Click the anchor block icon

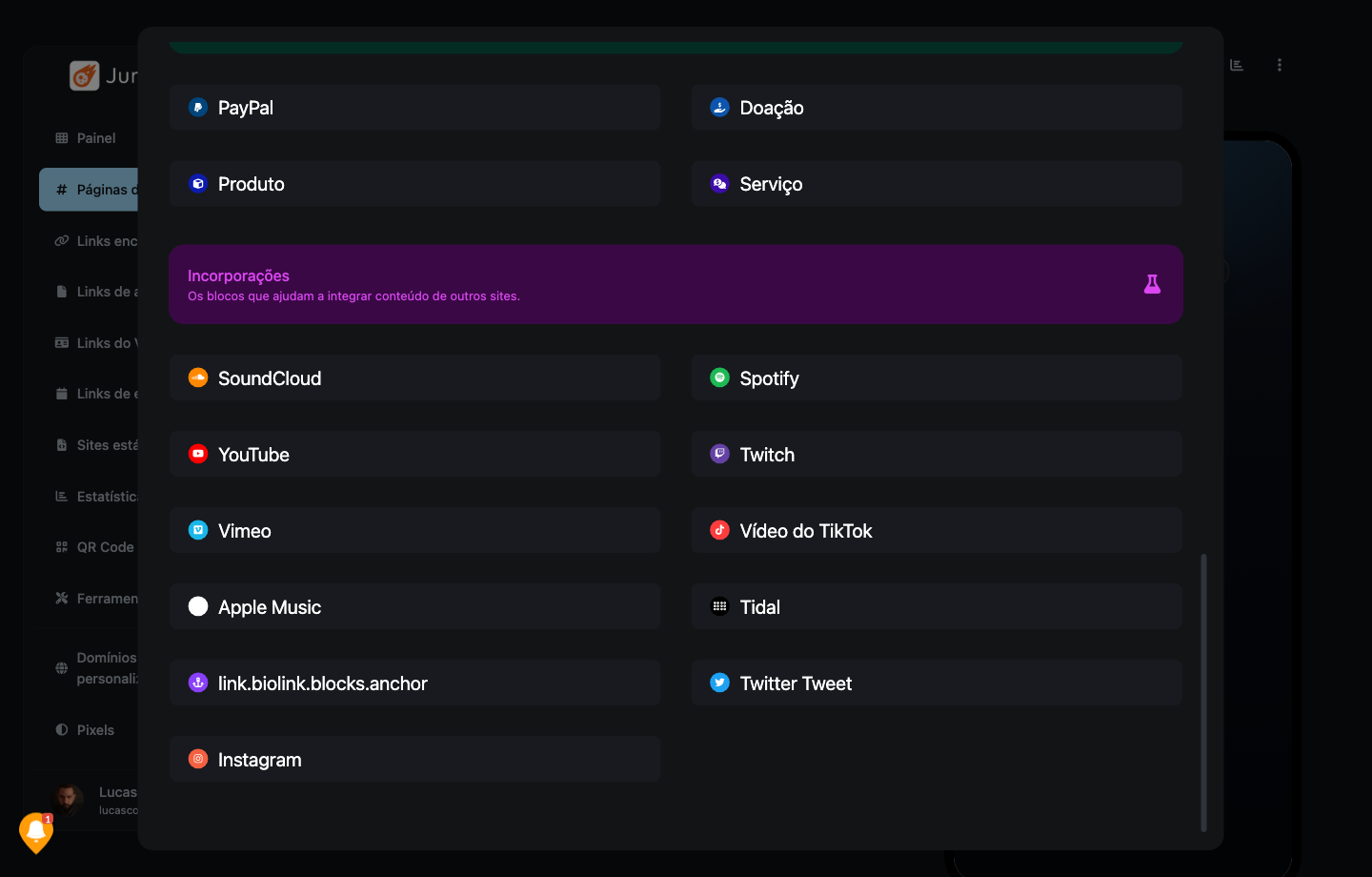pyautogui.click(x=198, y=683)
